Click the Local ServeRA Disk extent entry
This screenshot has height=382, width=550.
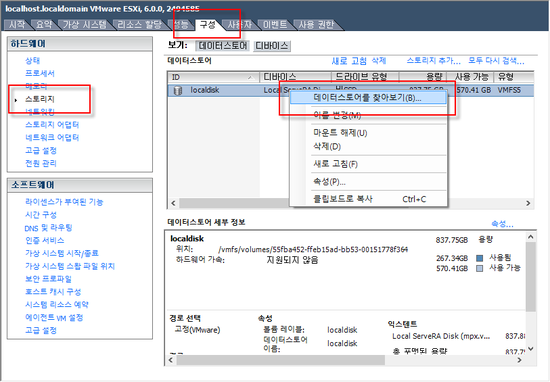tap(441, 336)
